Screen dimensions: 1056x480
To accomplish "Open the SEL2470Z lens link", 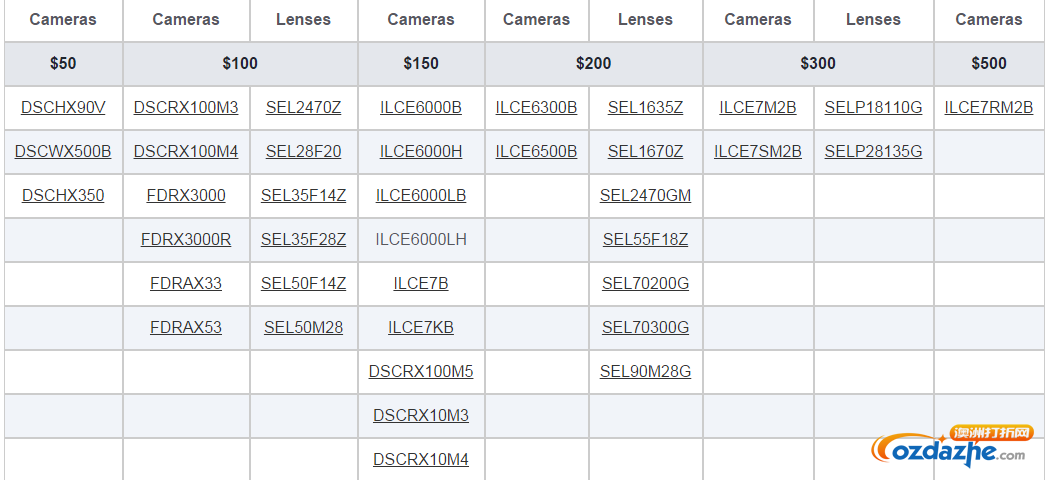I will pos(304,108).
